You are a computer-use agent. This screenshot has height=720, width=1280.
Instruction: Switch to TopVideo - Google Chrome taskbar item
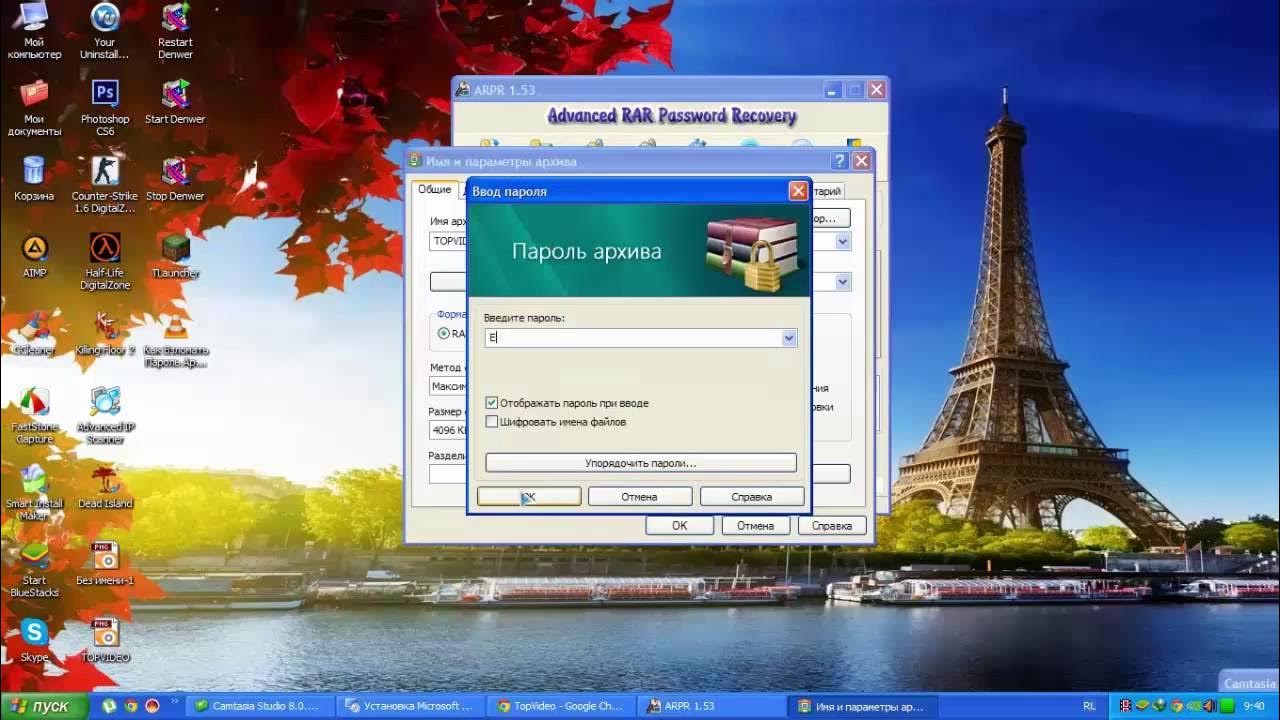coord(561,706)
